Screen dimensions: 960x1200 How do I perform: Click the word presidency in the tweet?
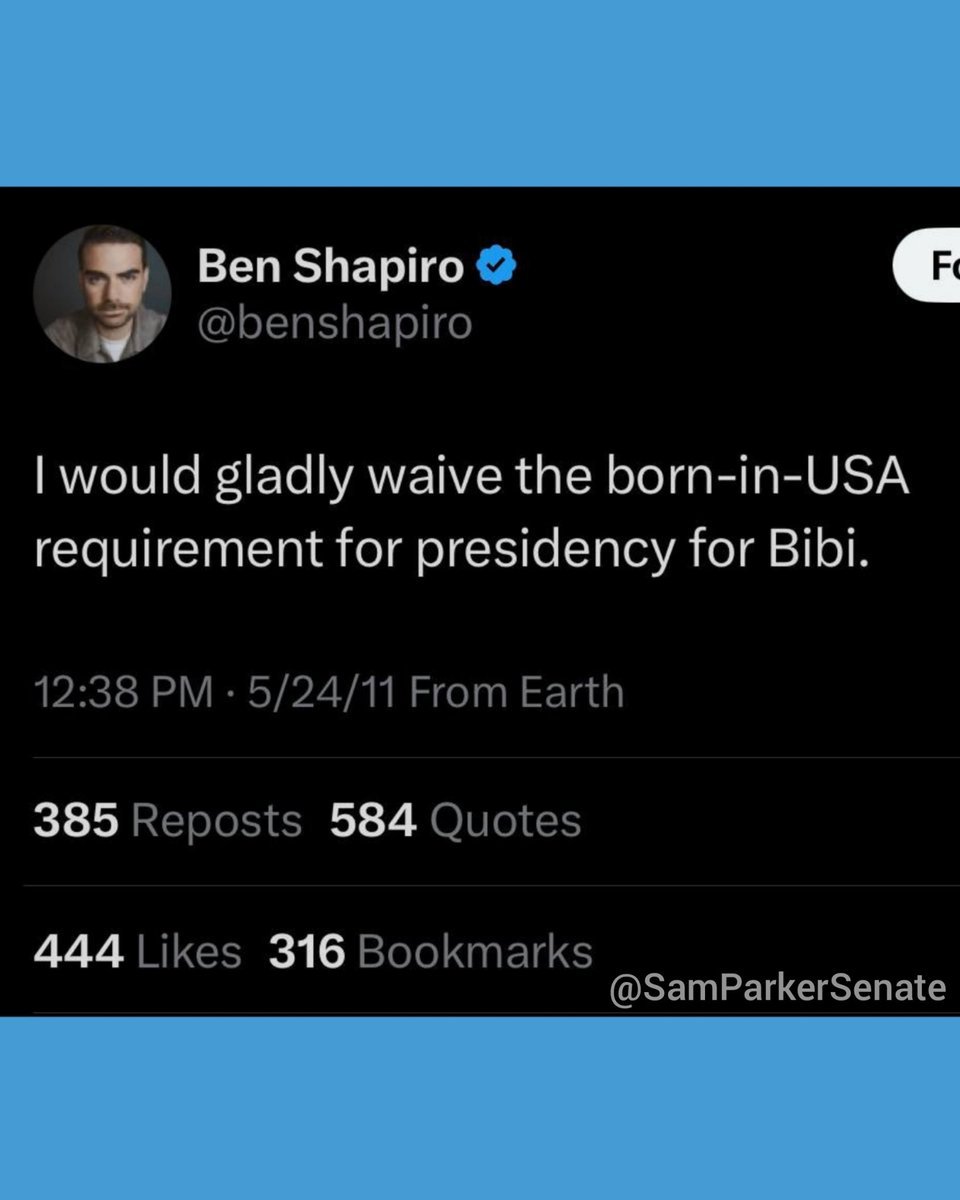(x=544, y=549)
